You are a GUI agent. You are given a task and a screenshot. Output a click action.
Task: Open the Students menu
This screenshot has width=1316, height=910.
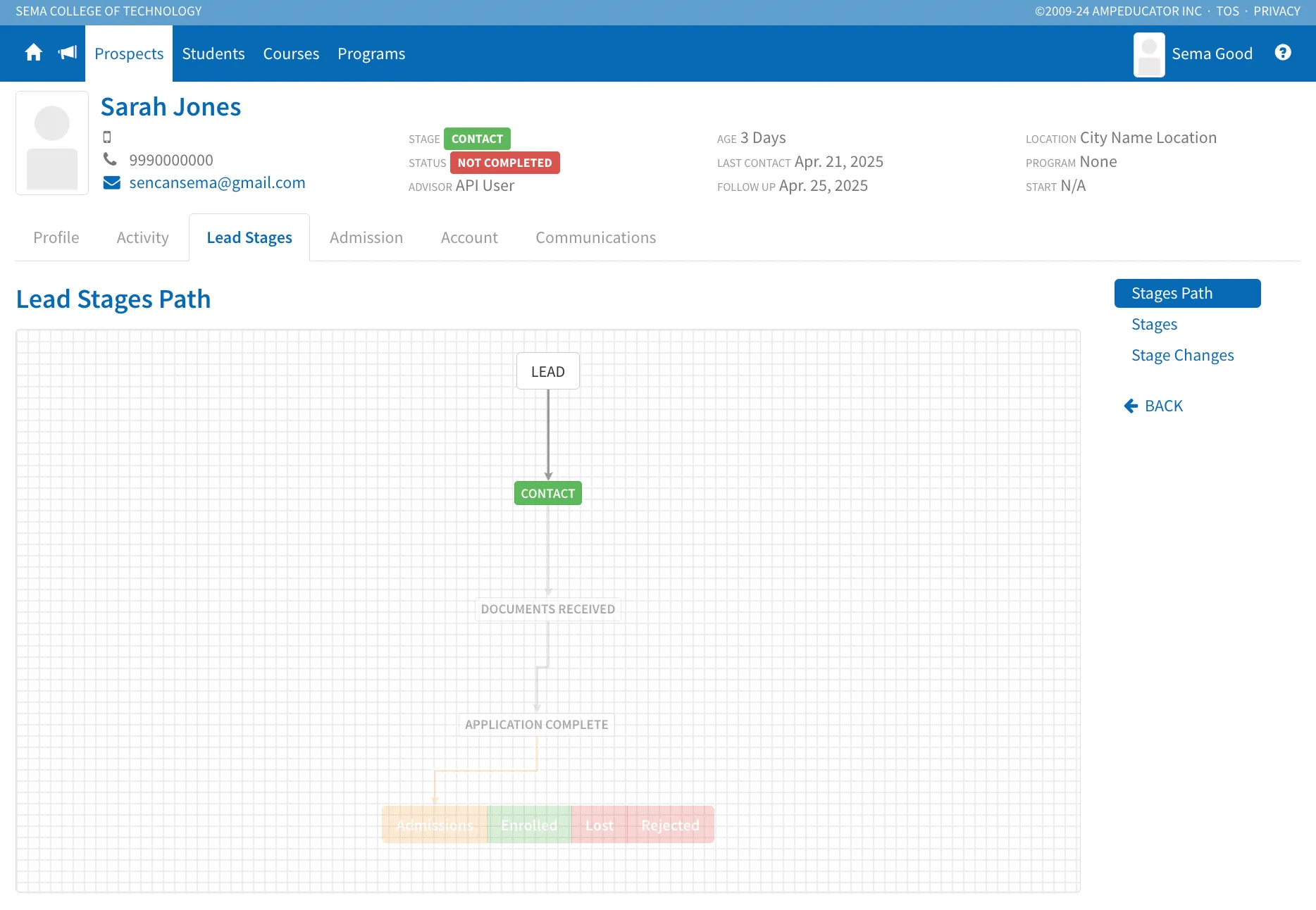pos(213,54)
